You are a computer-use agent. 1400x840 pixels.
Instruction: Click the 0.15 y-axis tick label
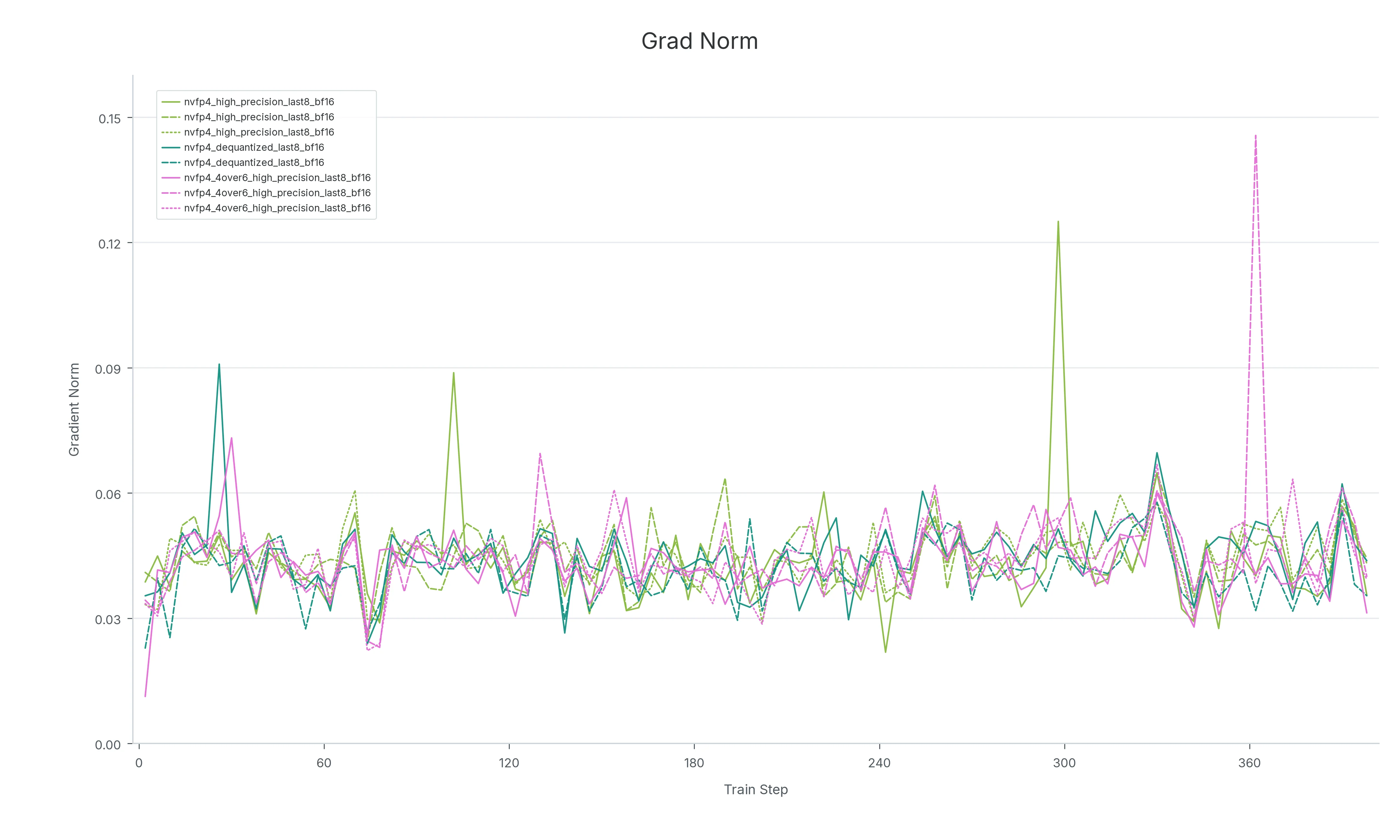[110, 119]
